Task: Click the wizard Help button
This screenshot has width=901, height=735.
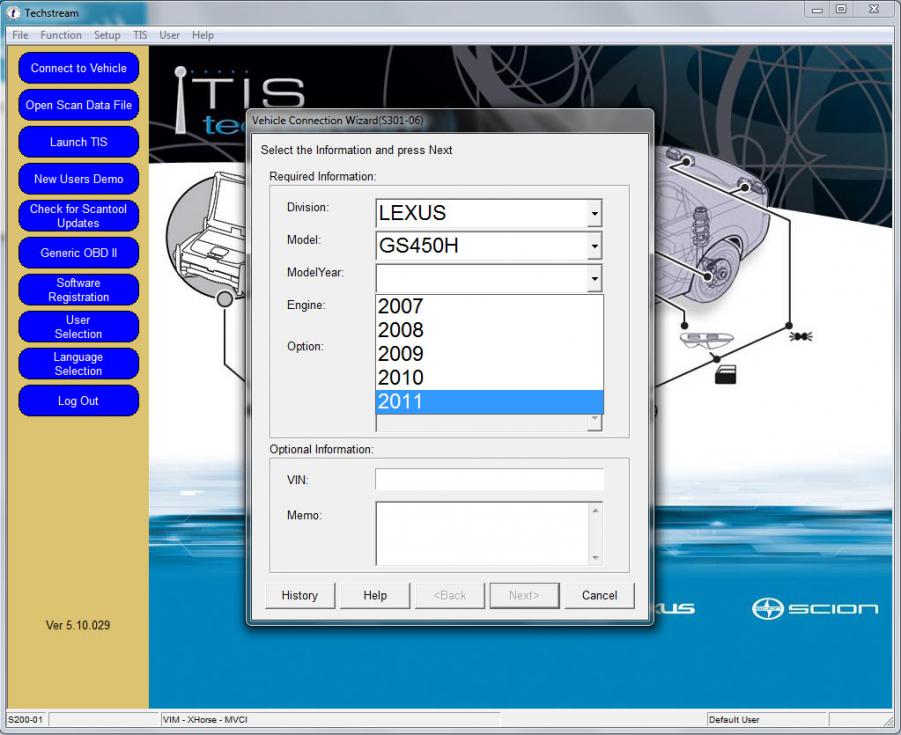Action: tap(375, 595)
